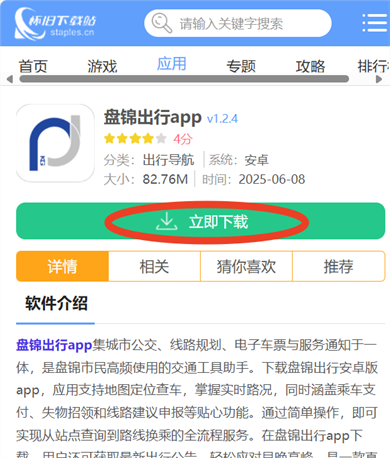Click the date 2025-06-08
The image size is (390, 458).
point(272,179)
